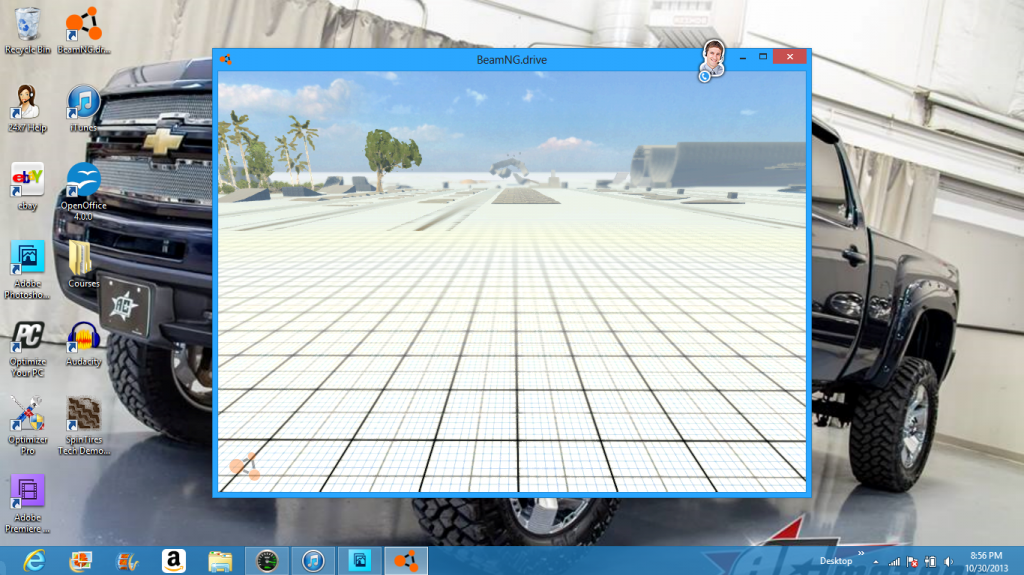Maximize the BeamNG.drive window
The image size is (1024, 575).
pos(763,58)
